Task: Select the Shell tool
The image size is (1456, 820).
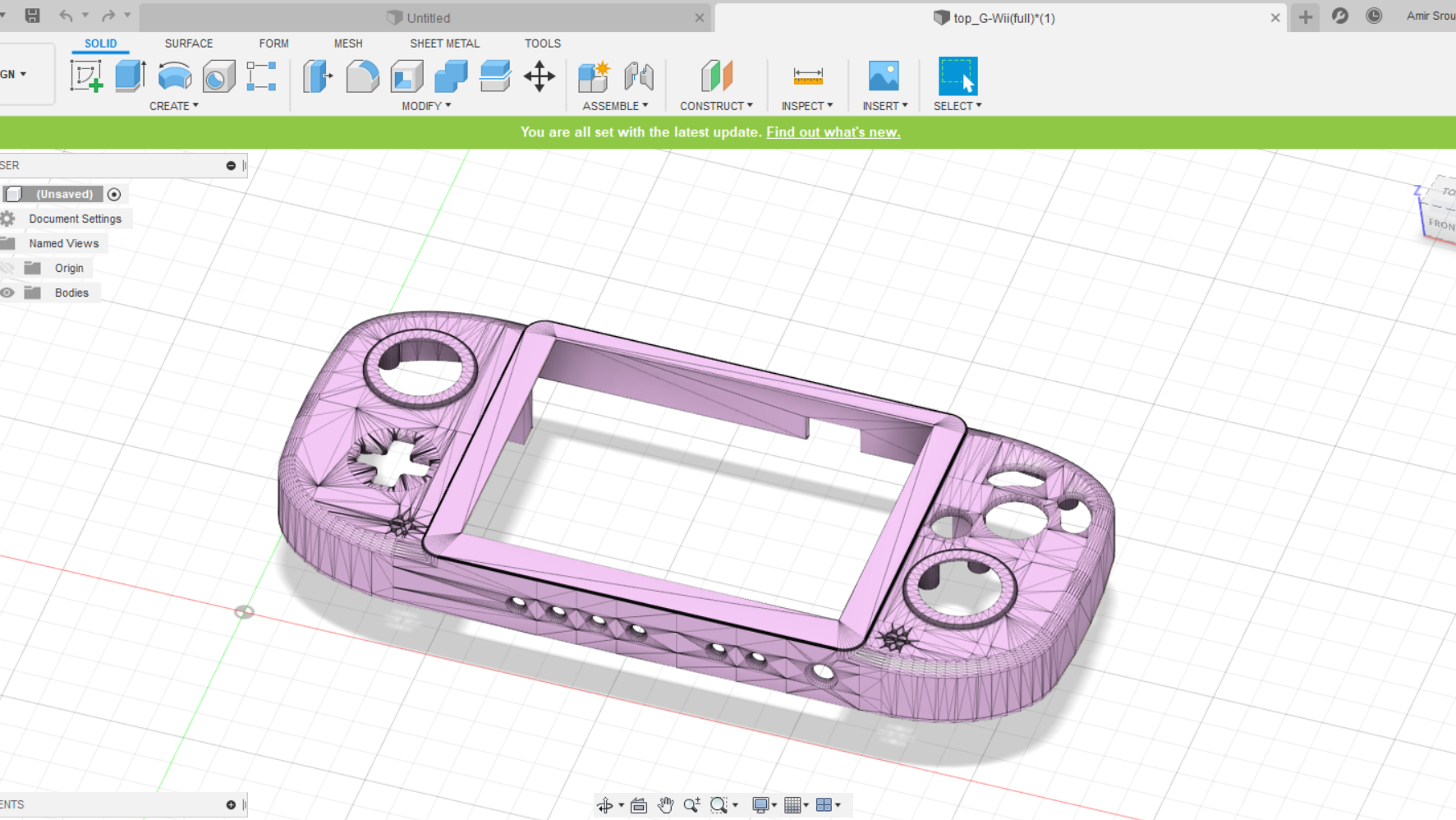Action: (406, 76)
